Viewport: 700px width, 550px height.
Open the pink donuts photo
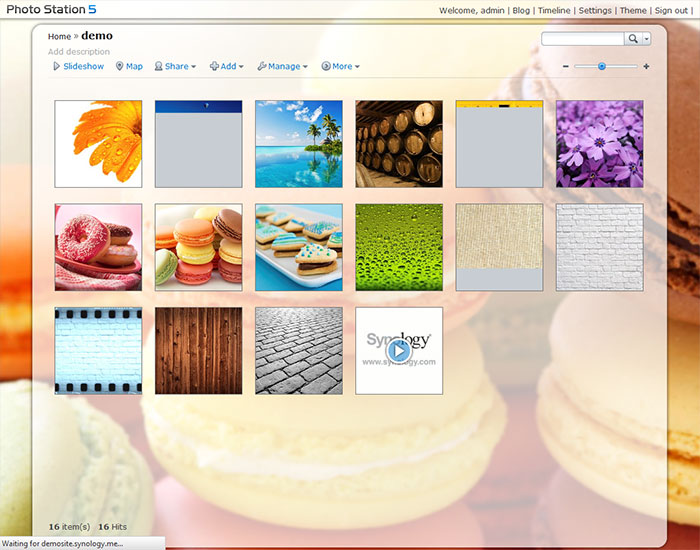tap(98, 247)
